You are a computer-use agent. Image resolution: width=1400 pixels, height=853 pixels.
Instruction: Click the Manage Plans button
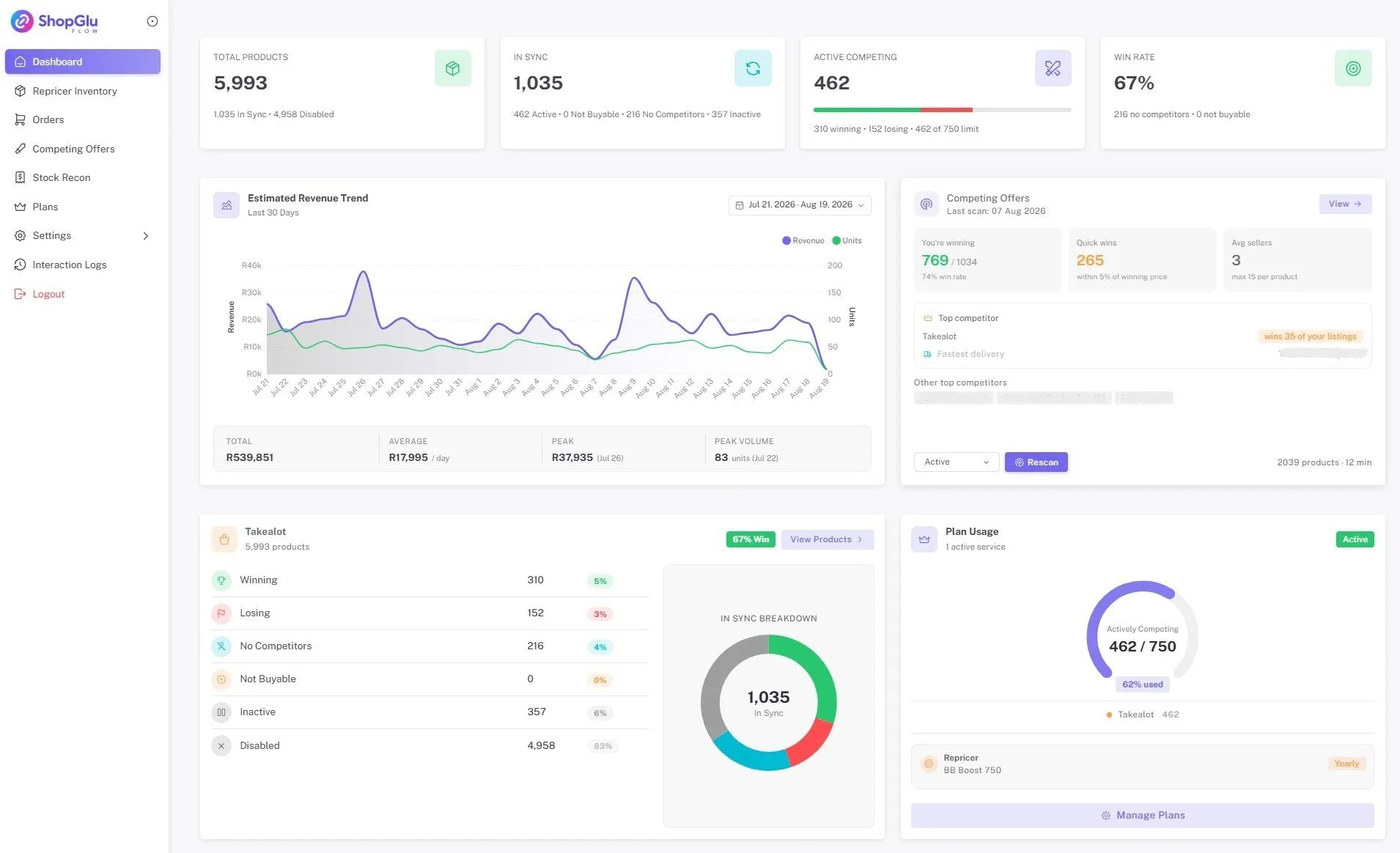1142,816
